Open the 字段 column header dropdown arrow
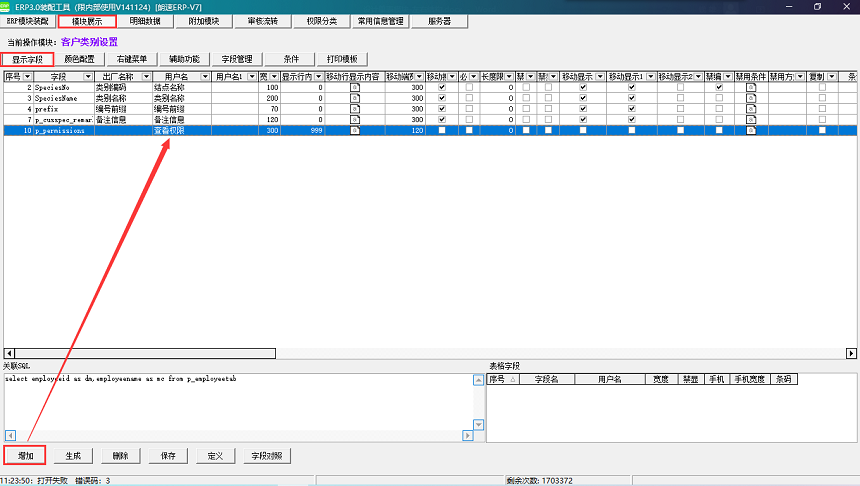The height and width of the screenshot is (486, 860). coord(89,77)
